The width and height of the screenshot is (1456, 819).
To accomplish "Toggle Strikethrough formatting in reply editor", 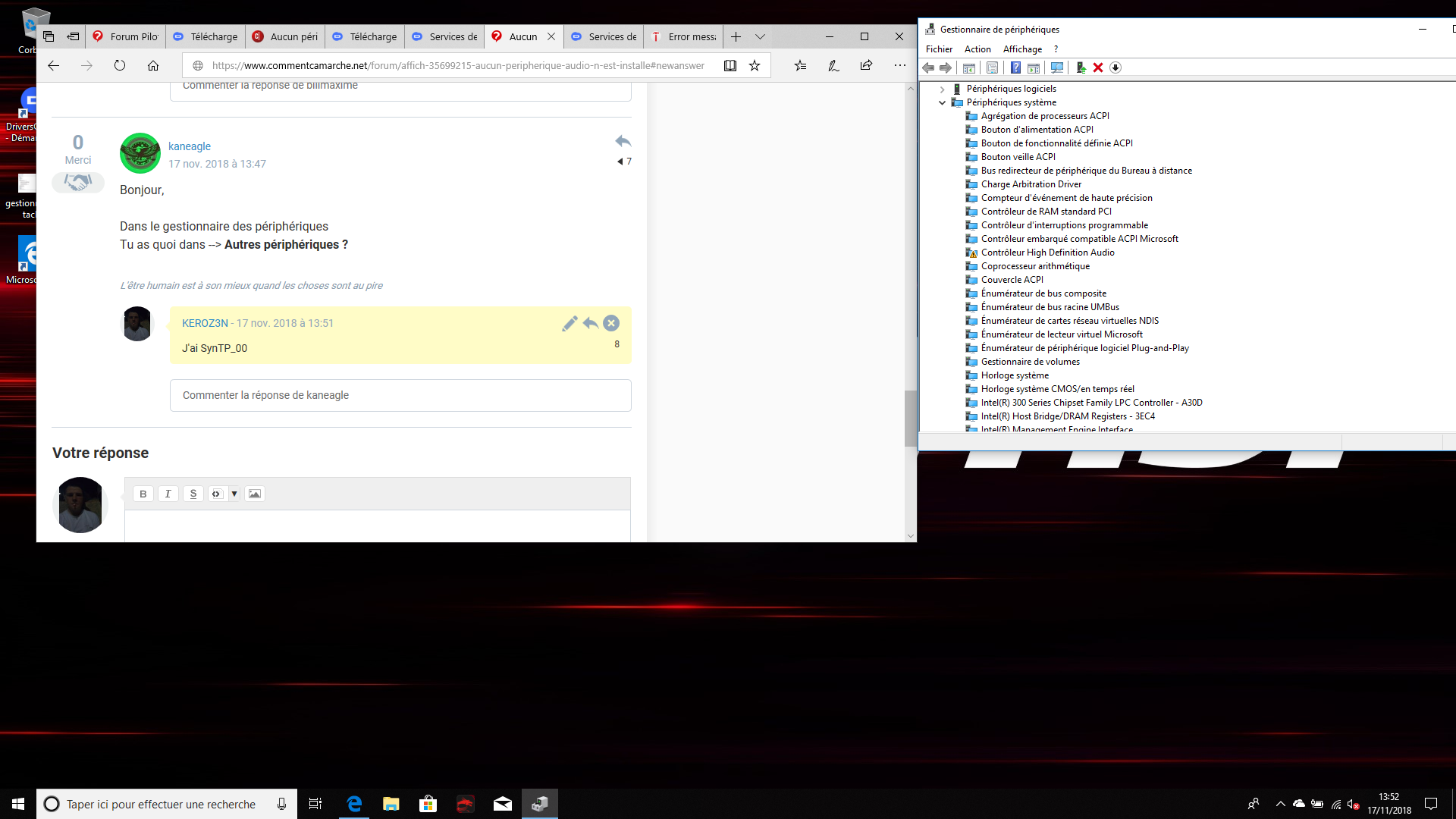I will 193,494.
